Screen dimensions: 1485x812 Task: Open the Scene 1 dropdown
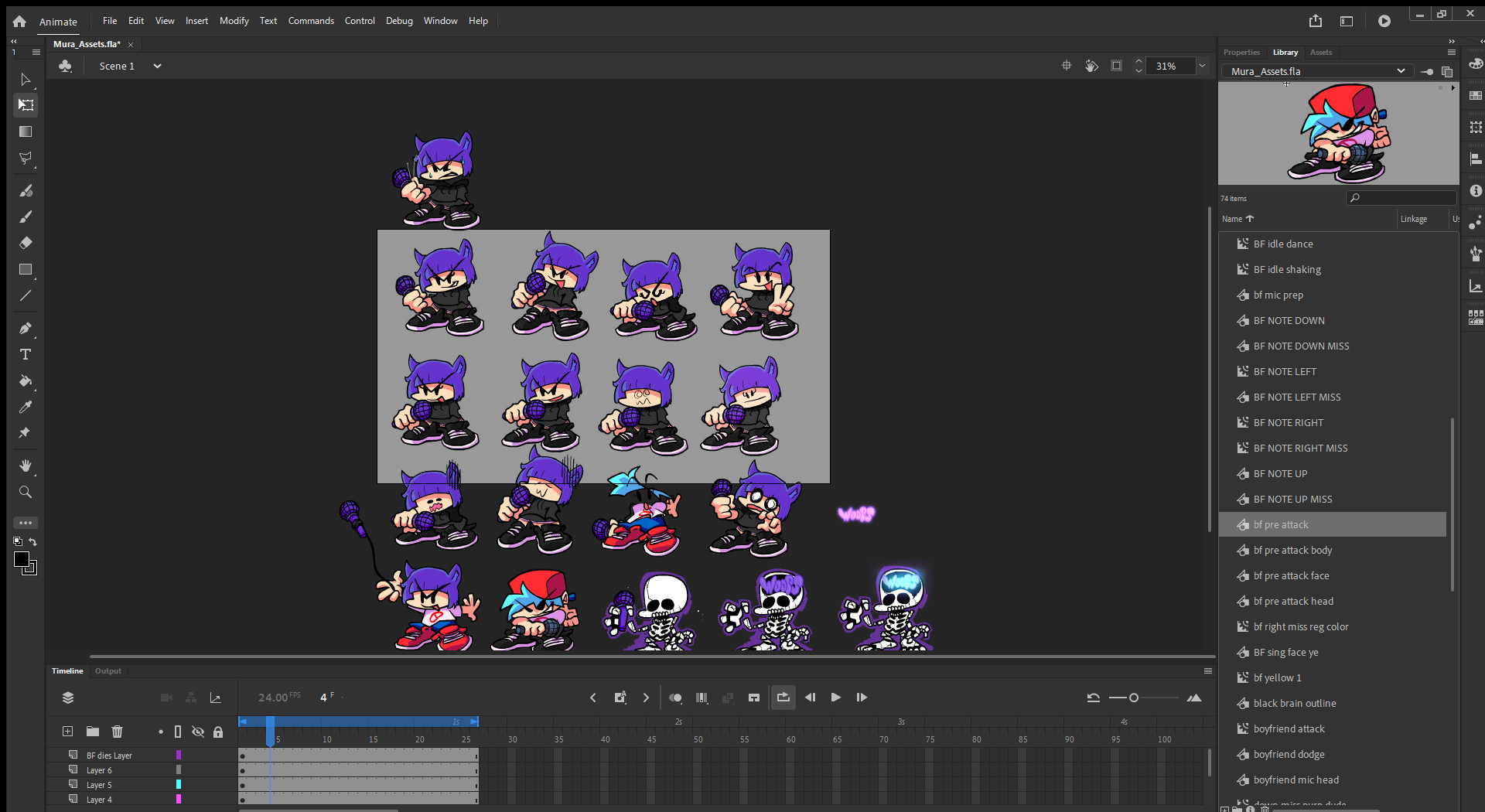(x=157, y=67)
